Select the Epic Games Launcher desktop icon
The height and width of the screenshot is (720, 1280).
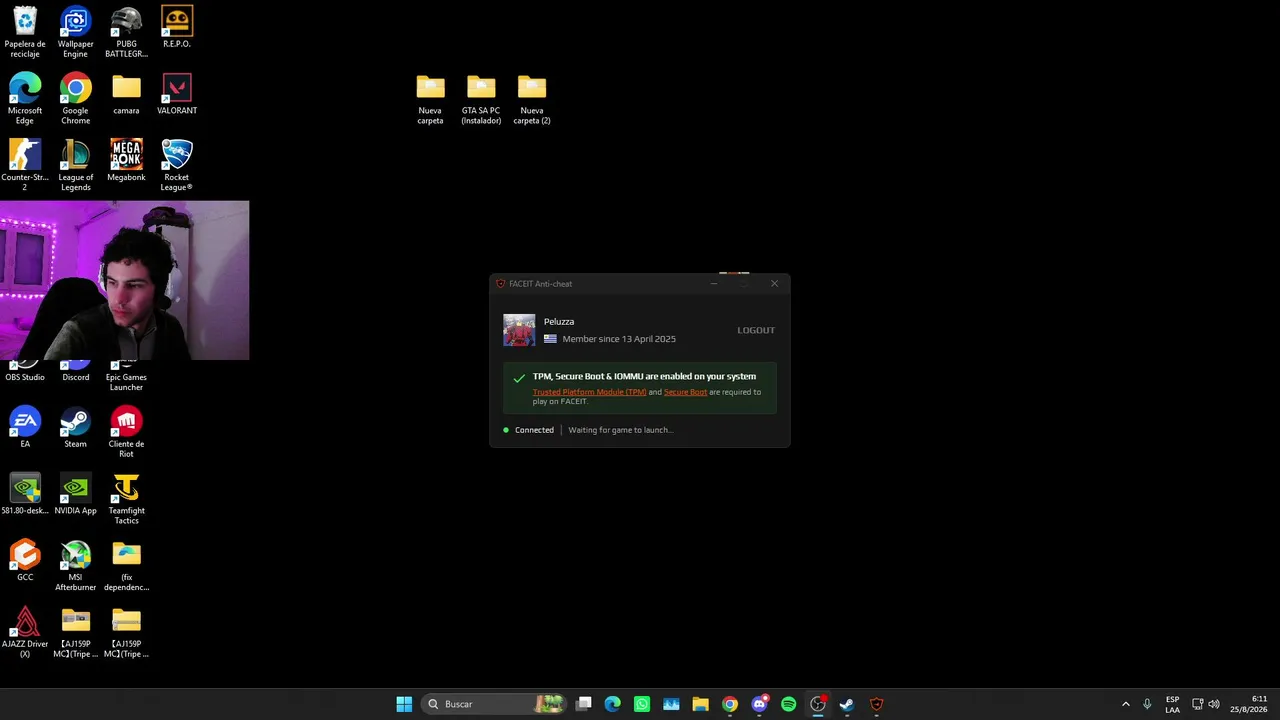pyautogui.click(x=126, y=376)
